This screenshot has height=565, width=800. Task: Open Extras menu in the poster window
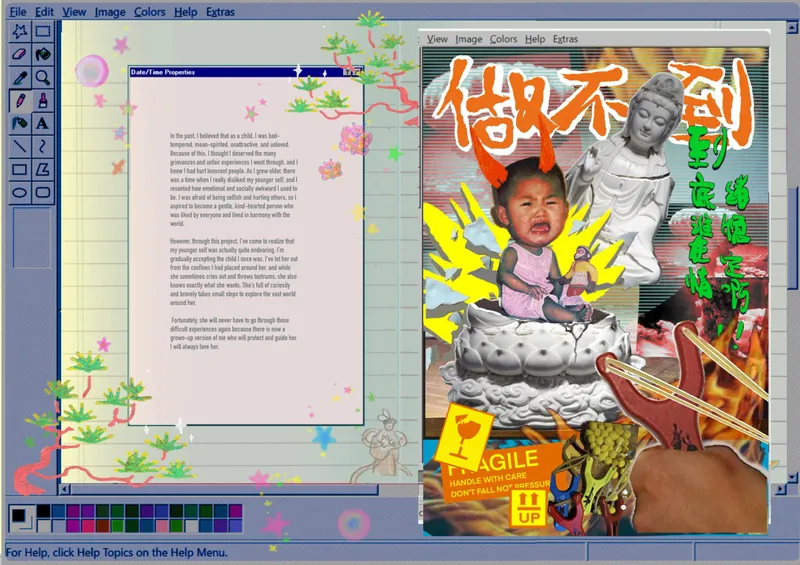point(565,39)
